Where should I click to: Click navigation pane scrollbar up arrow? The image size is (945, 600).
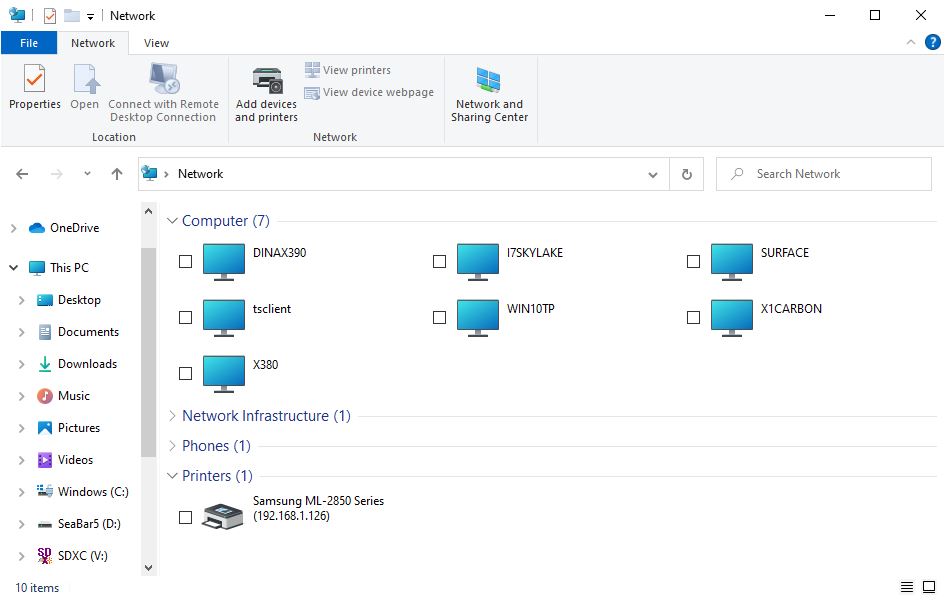tap(148, 211)
